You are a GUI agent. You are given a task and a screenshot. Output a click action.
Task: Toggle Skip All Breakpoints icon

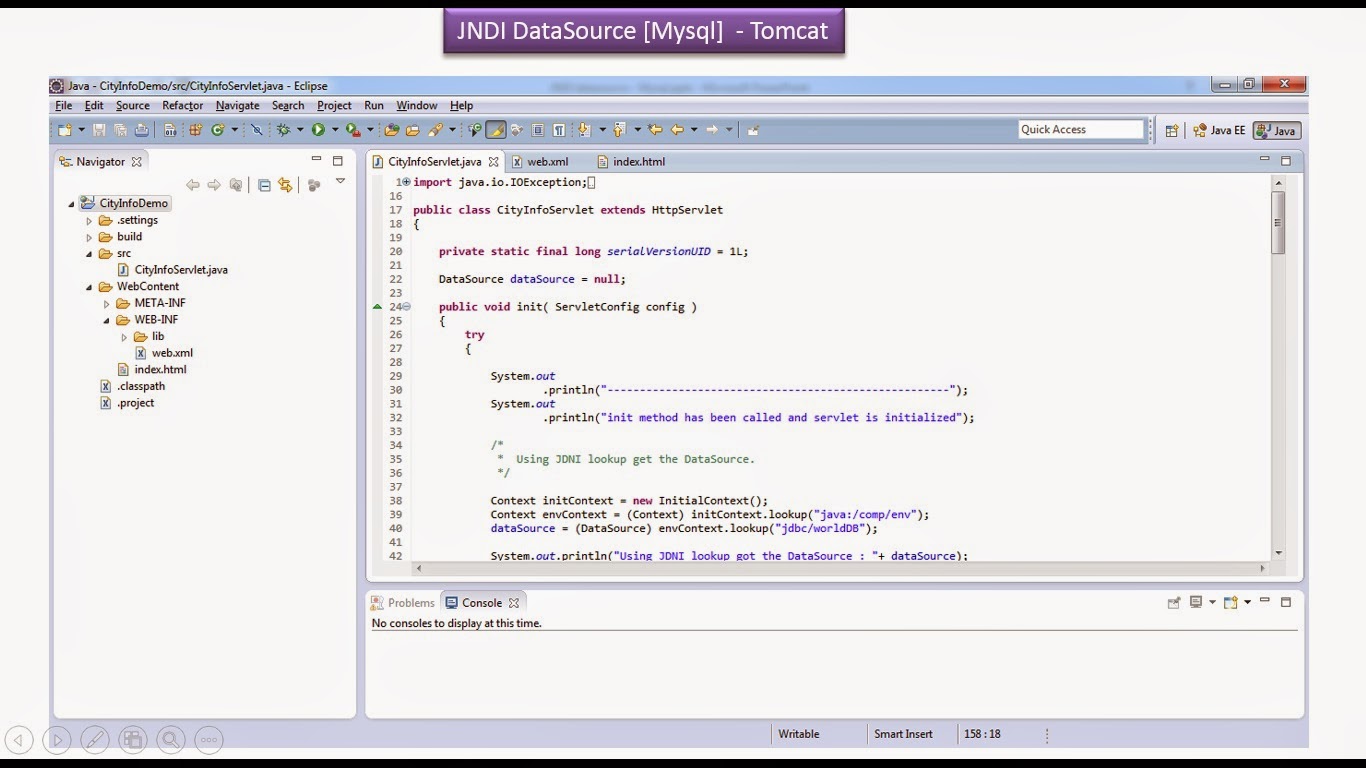[257, 130]
